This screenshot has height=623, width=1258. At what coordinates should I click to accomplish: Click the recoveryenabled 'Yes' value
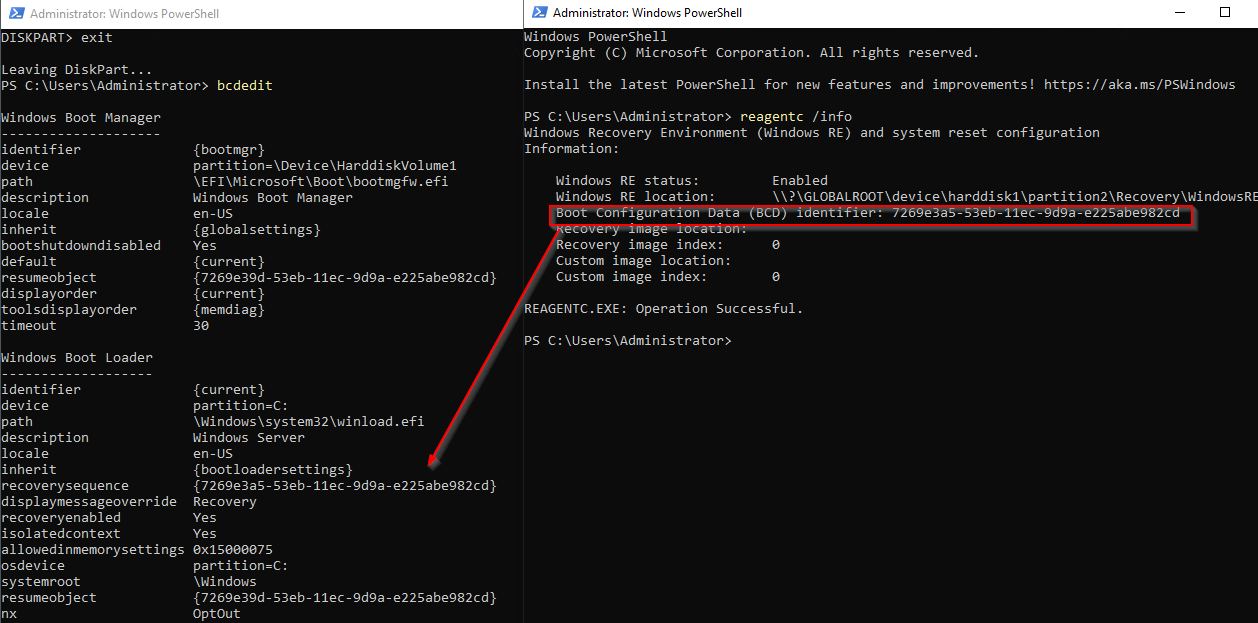(x=205, y=518)
